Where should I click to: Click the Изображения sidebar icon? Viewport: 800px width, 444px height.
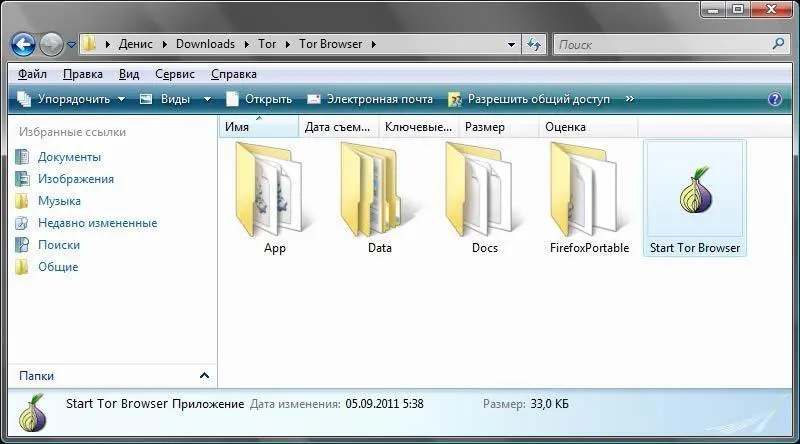[x=22, y=179]
